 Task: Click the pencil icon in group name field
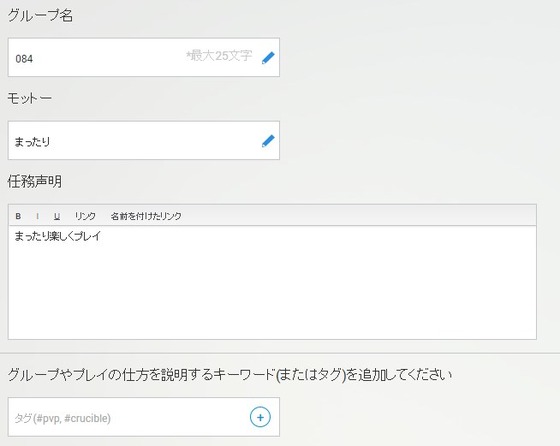(x=268, y=58)
